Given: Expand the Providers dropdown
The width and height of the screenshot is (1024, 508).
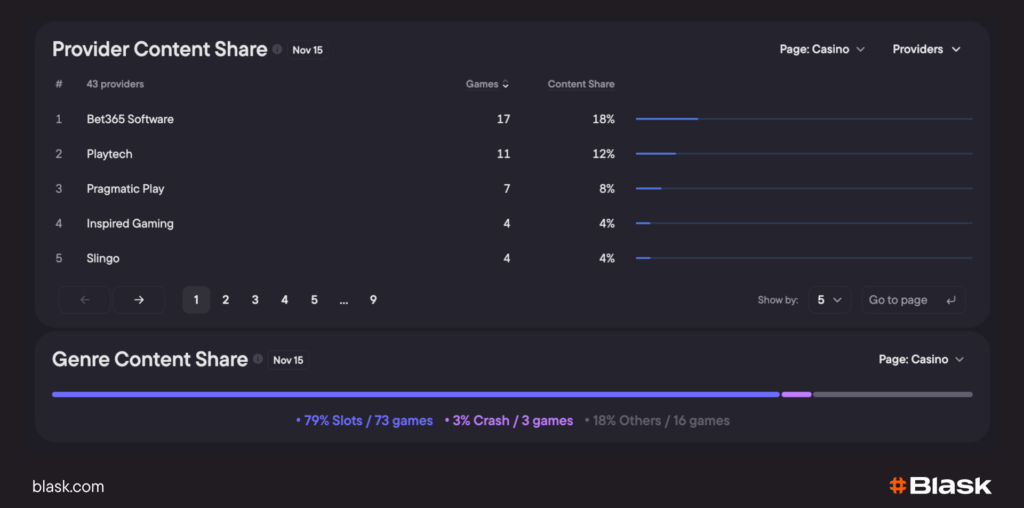Looking at the screenshot, I should pyautogui.click(x=926, y=49).
